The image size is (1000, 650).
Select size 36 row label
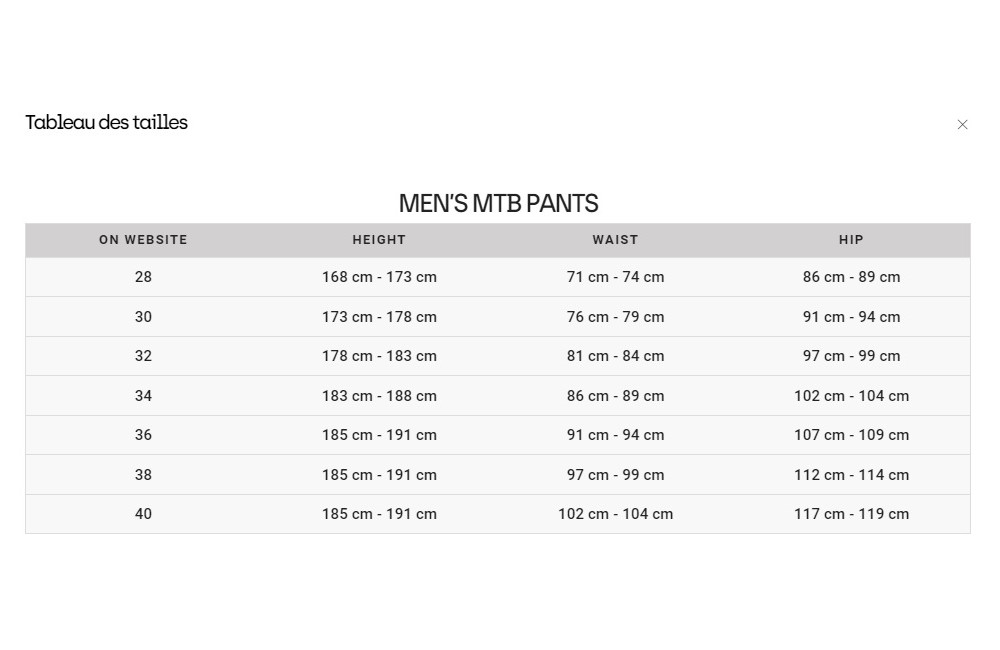click(143, 435)
